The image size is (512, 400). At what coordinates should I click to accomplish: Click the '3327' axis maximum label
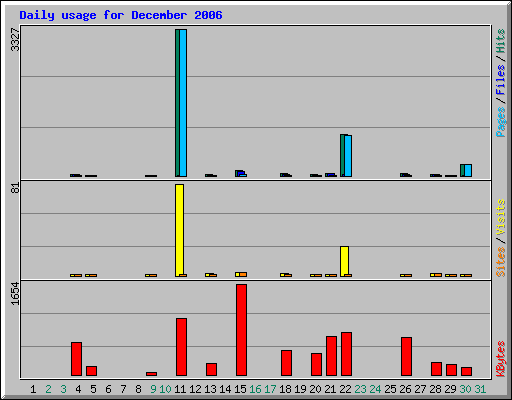[15, 39]
